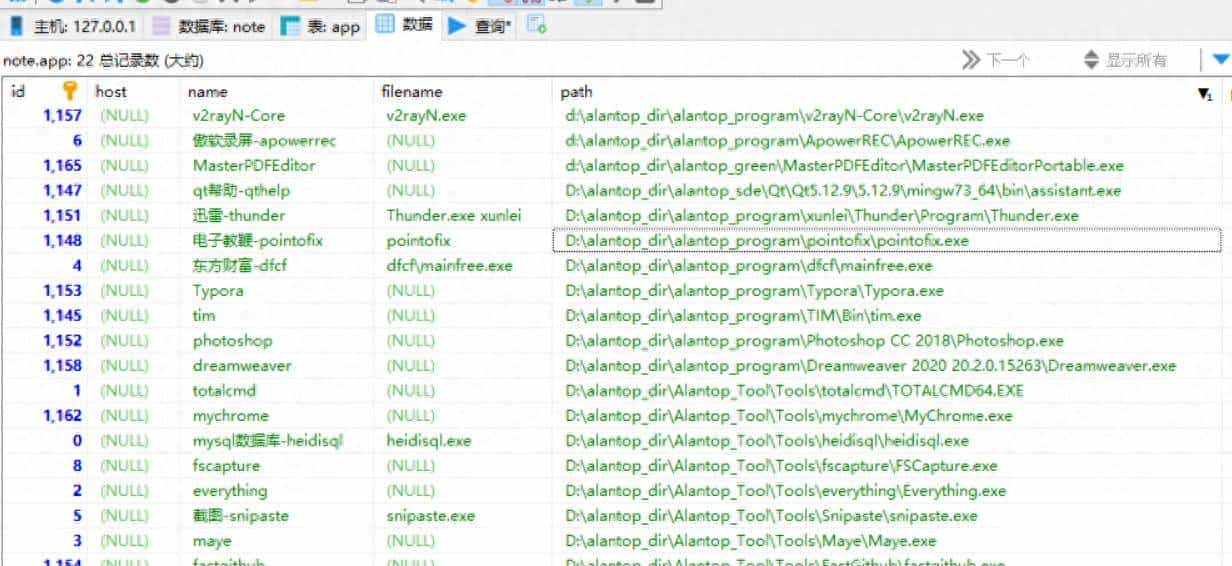The width and height of the screenshot is (1232, 566).
Task: Select the name cell totalcmd
Action: (x=225, y=391)
